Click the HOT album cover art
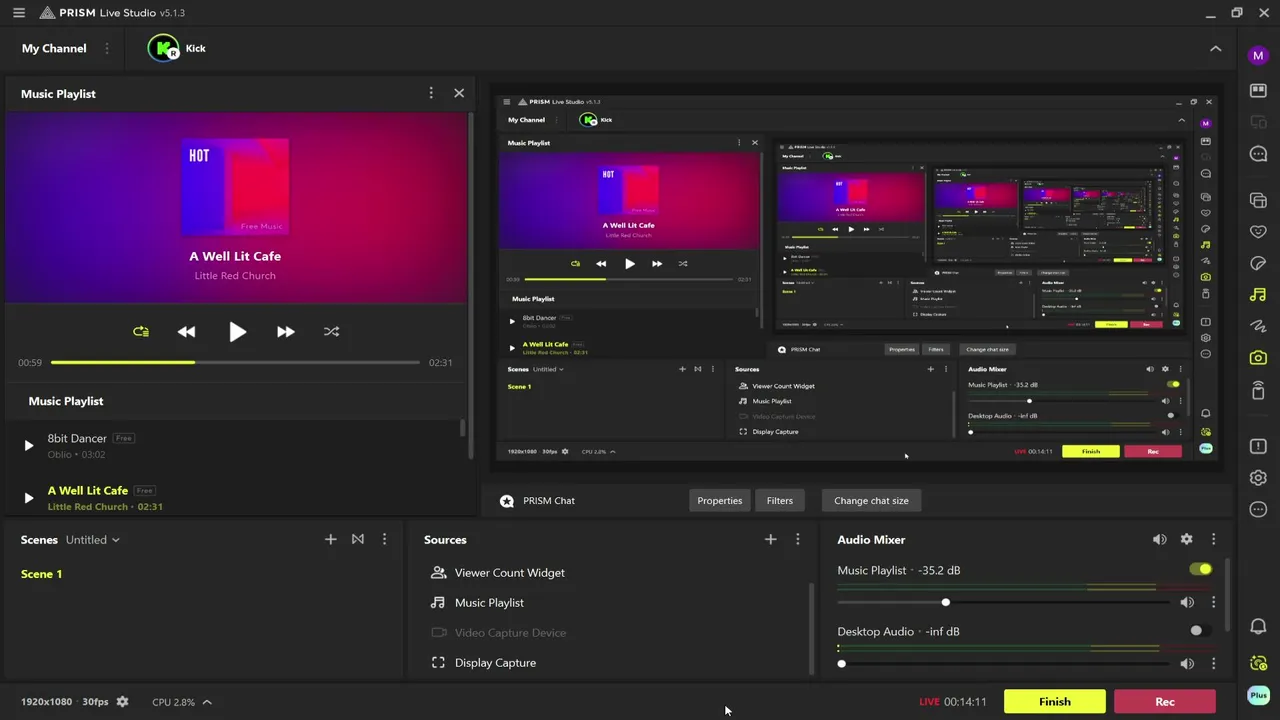This screenshot has width=1280, height=720. coord(235,187)
